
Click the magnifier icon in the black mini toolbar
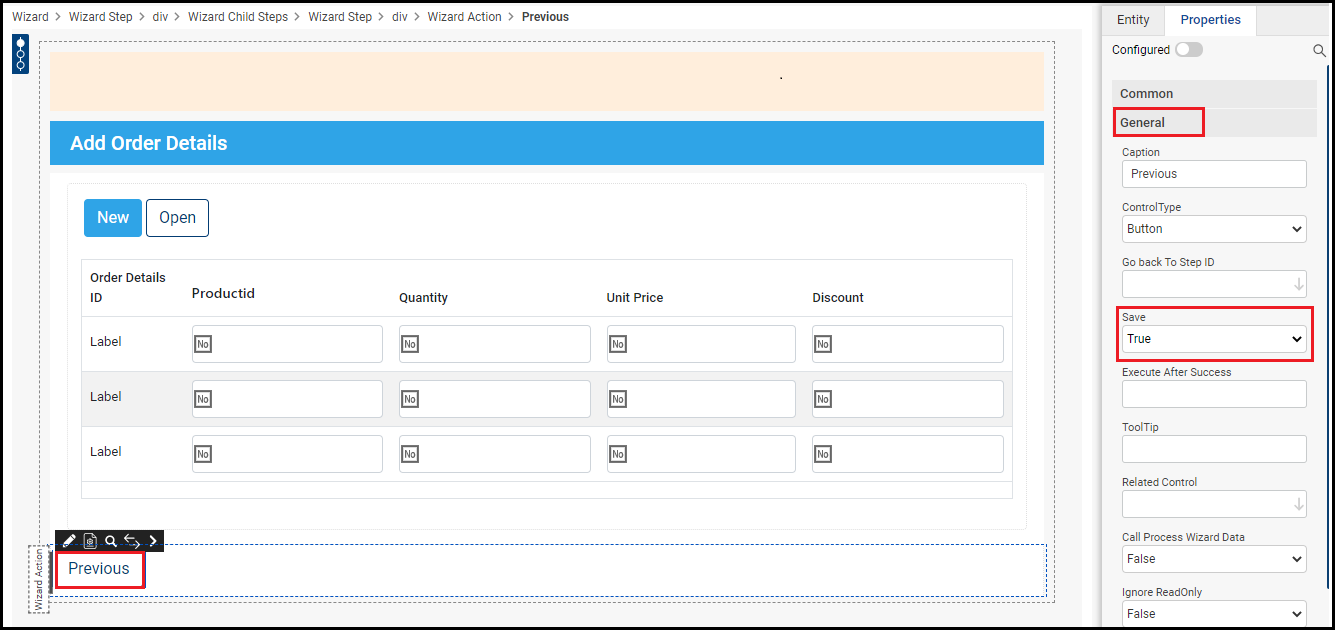(111, 541)
